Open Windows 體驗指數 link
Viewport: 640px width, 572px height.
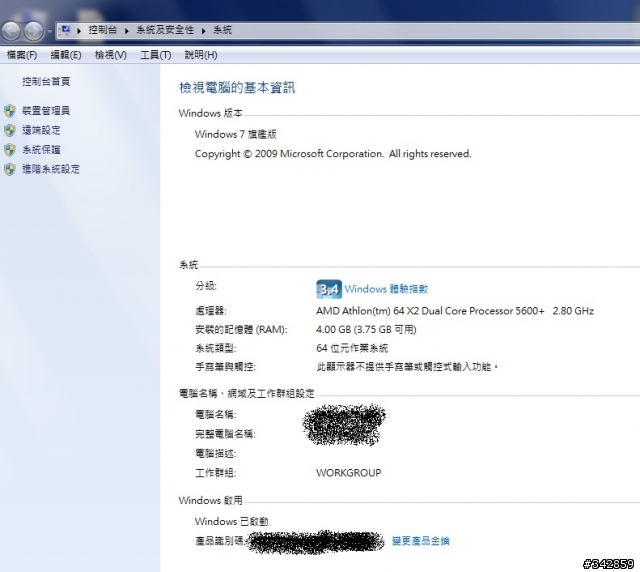coord(386,289)
